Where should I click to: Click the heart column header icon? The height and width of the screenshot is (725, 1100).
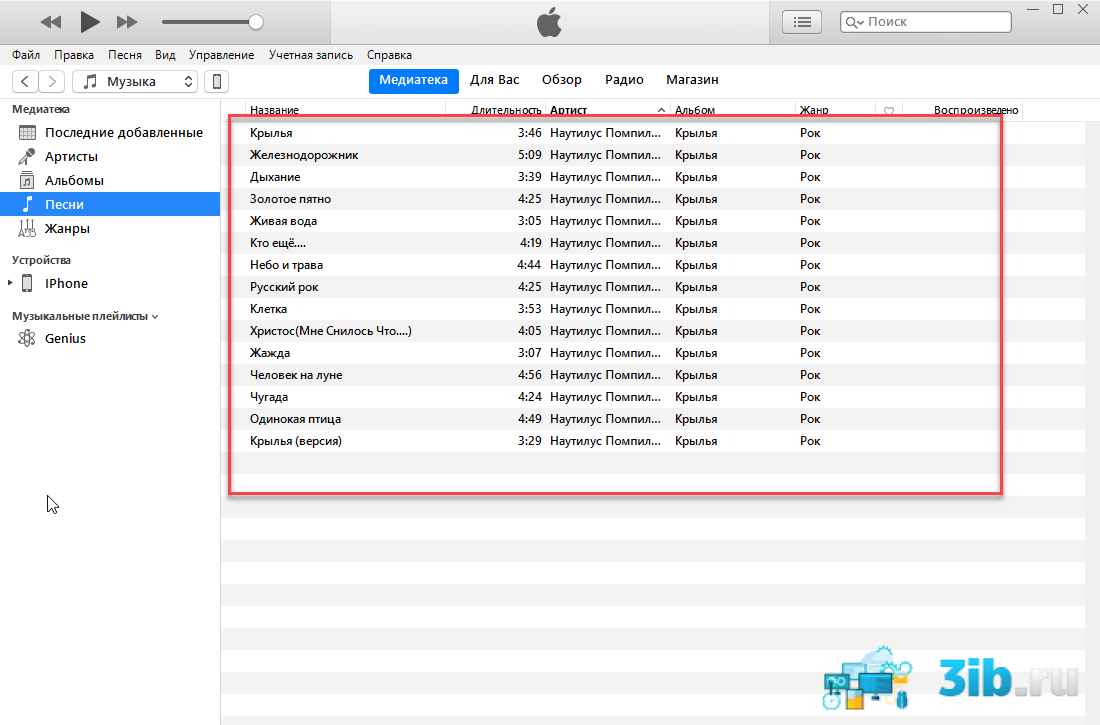coord(889,111)
